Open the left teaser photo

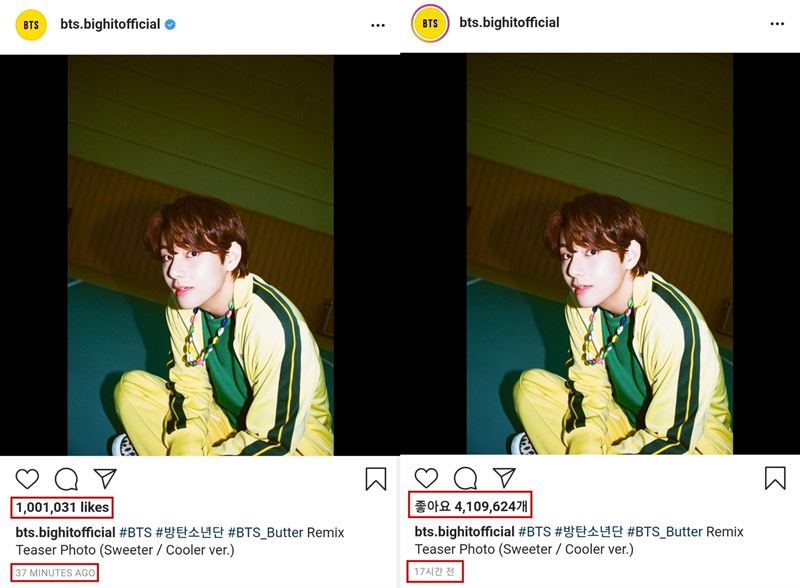tap(201, 255)
